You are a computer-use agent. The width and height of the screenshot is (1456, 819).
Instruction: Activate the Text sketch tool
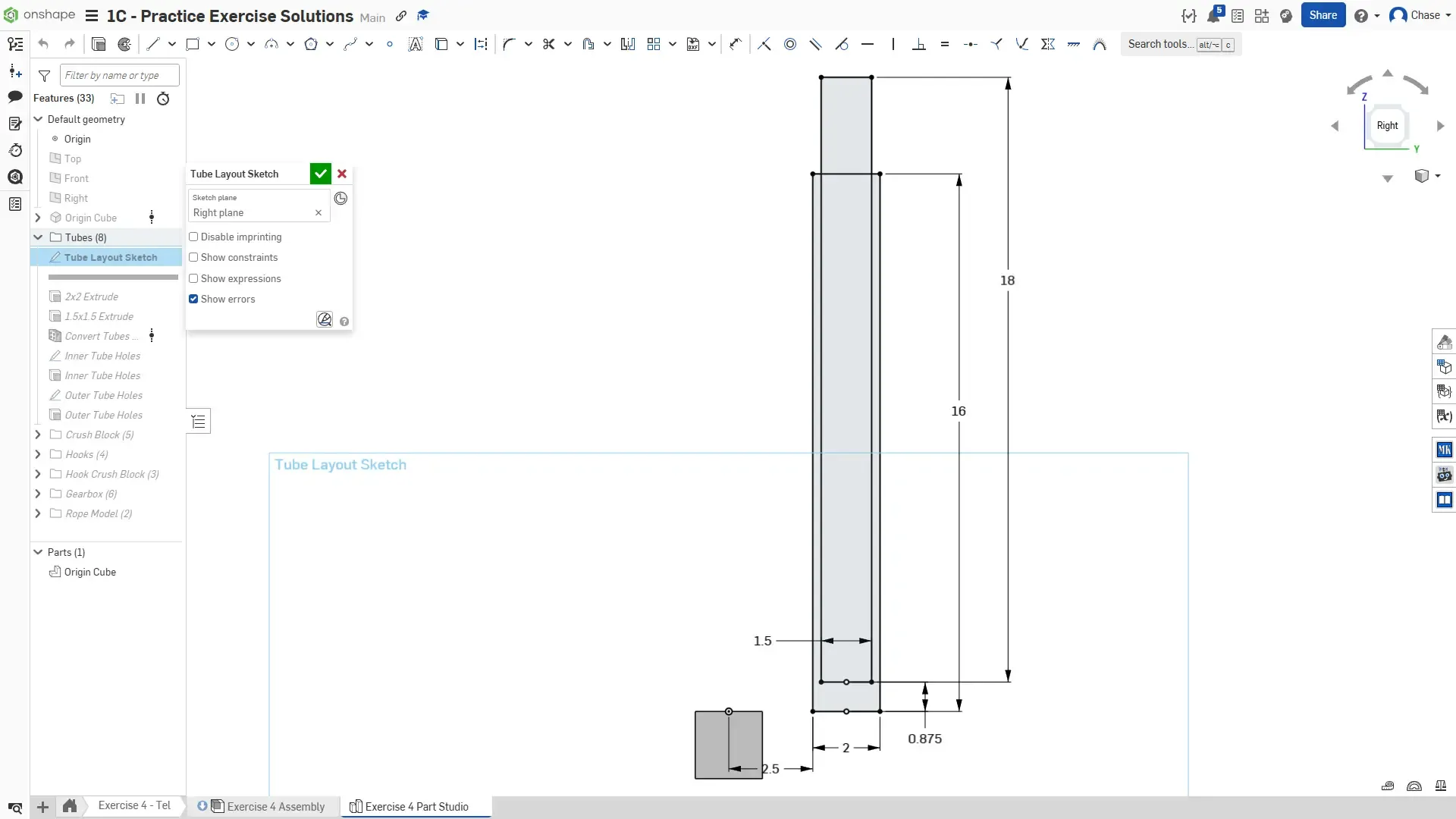415,44
